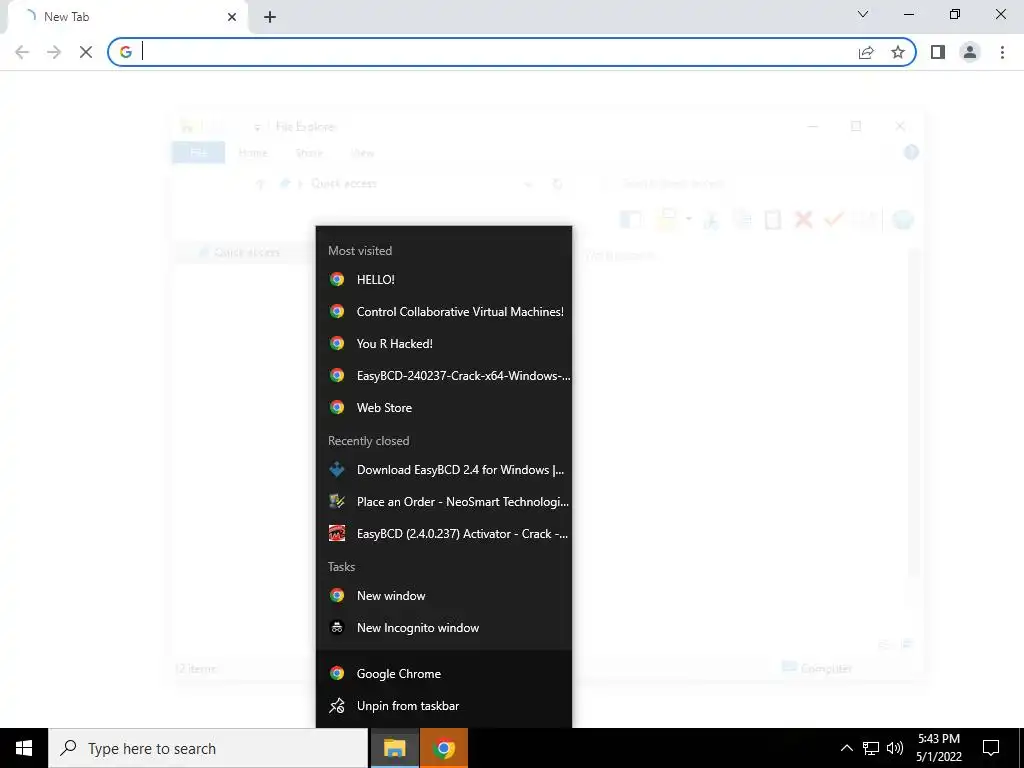The image size is (1024, 768).
Task: Choose New Incognito window task
Action: click(443, 628)
